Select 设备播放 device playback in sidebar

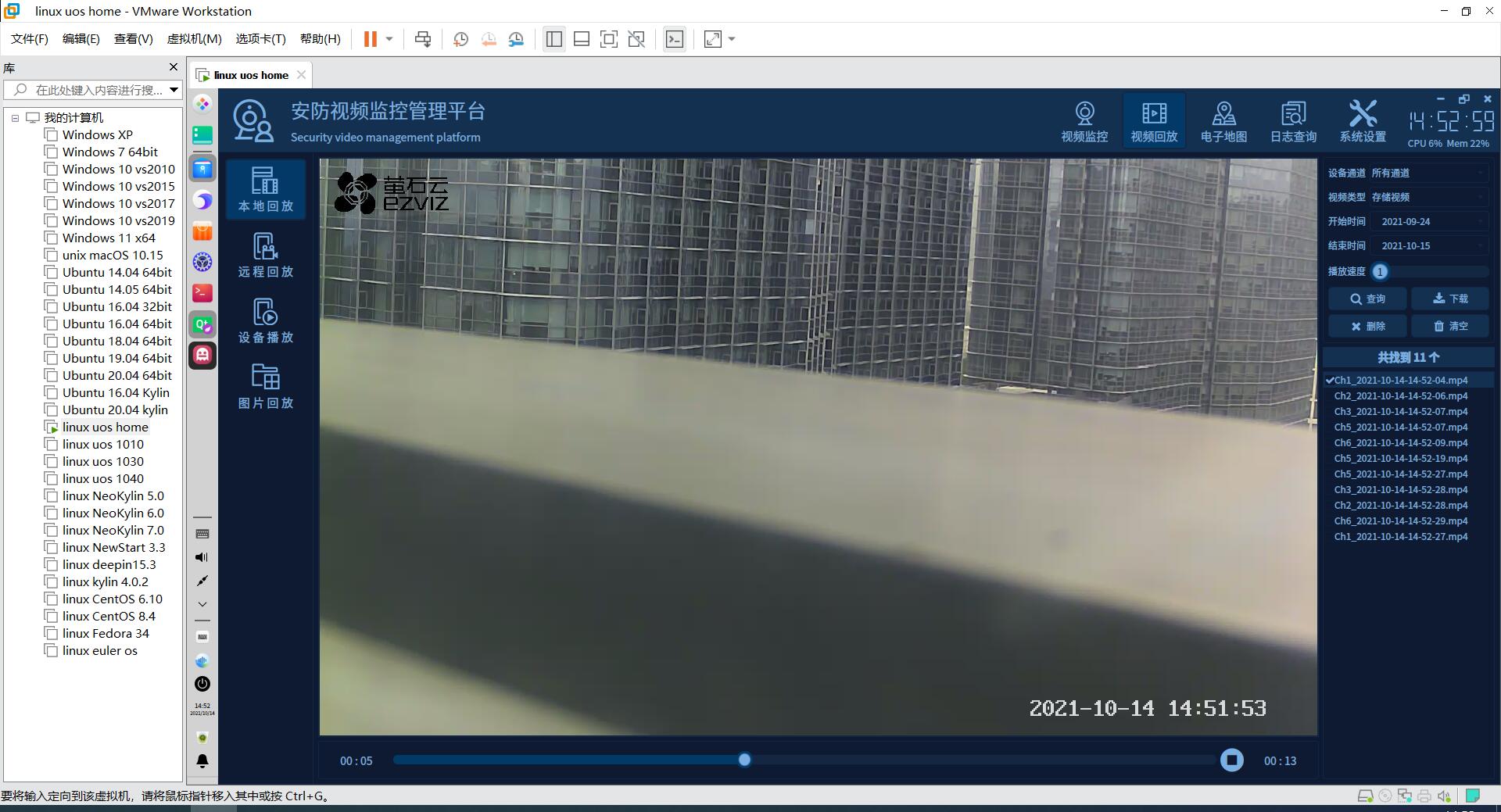tap(266, 320)
